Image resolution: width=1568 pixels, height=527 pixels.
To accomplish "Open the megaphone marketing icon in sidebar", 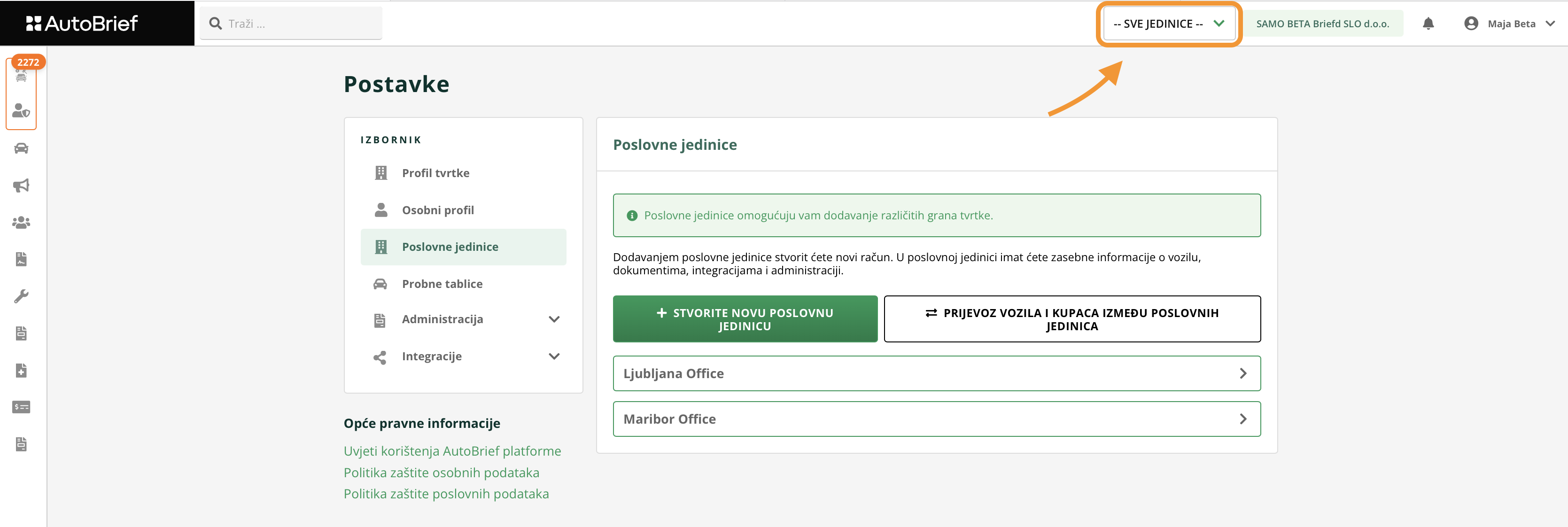I will (21, 186).
